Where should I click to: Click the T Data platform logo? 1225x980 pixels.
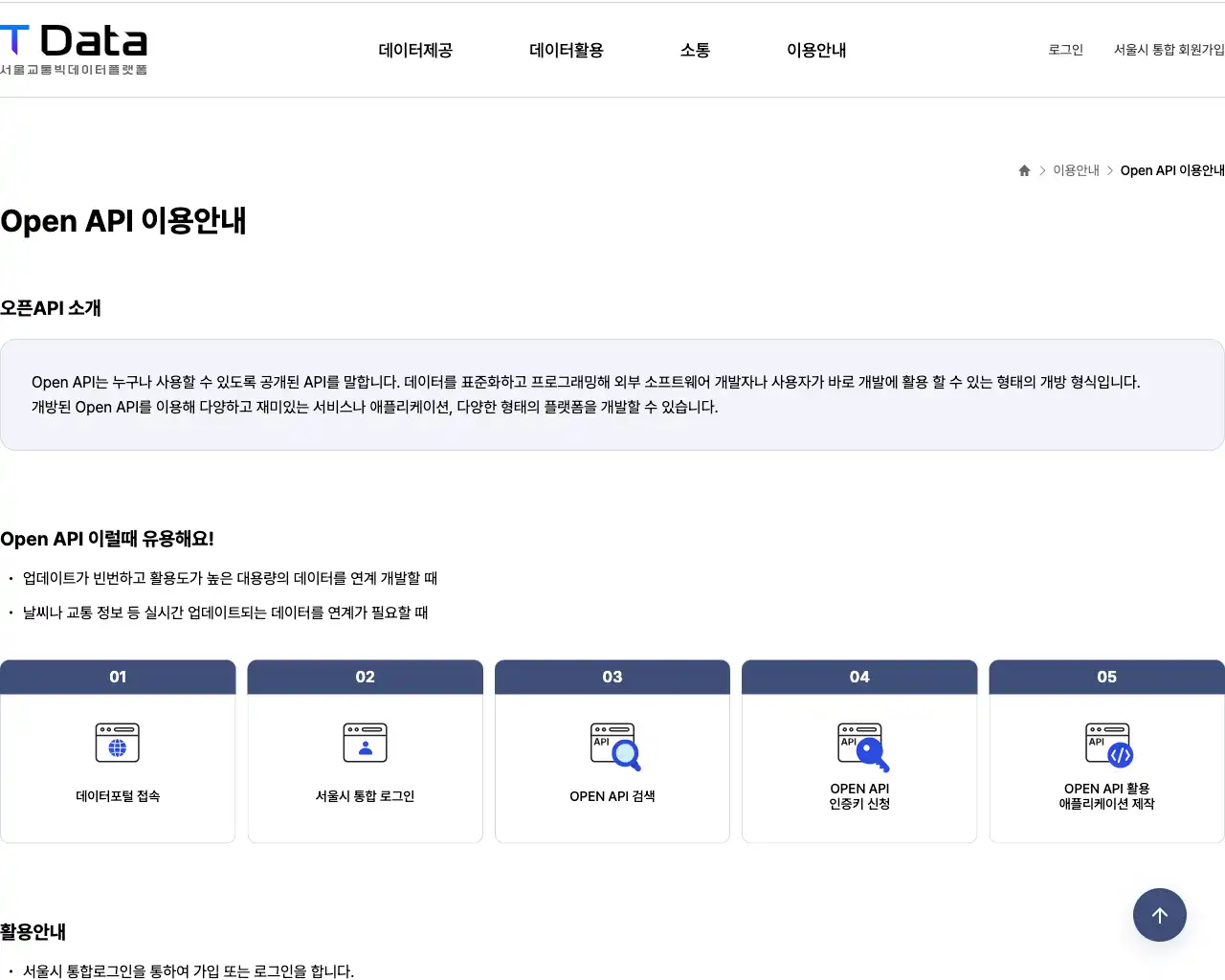tap(74, 46)
